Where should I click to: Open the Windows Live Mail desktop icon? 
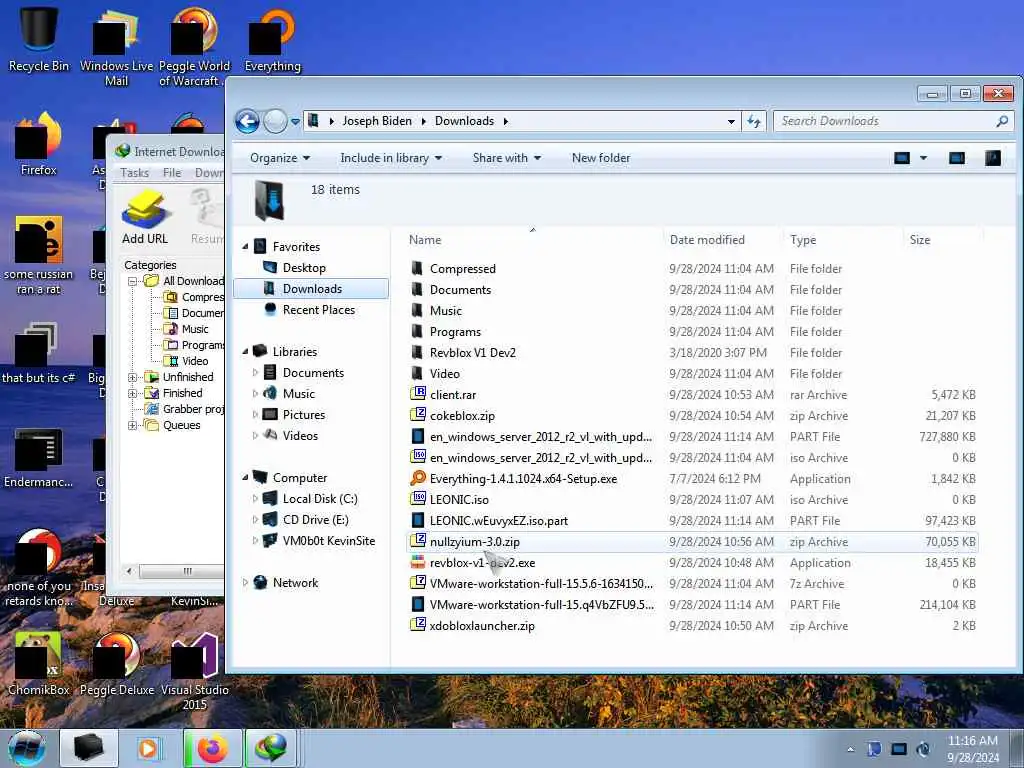pyautogui.click(x=116, y=47)
